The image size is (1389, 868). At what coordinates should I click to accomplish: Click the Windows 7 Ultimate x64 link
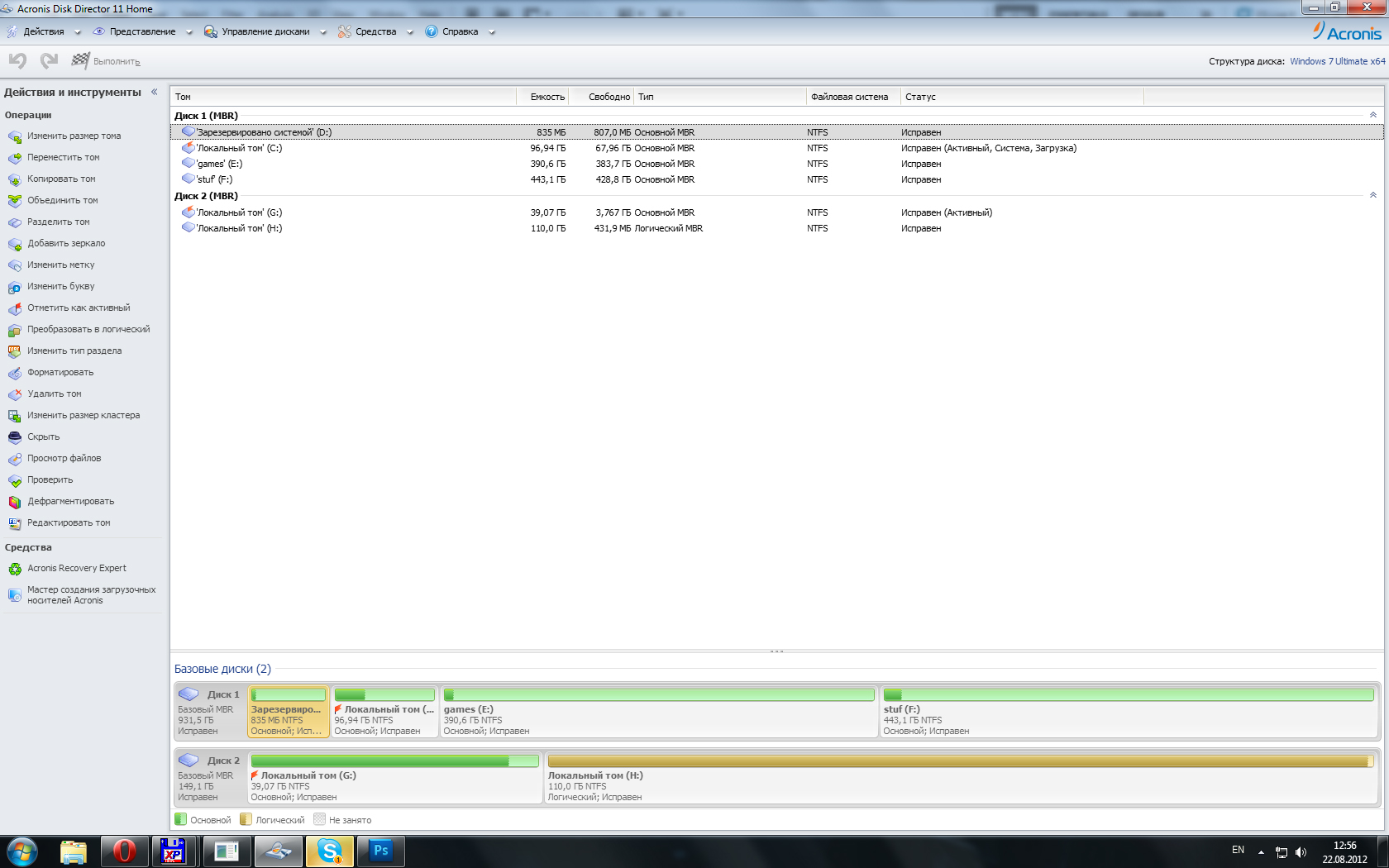point(1338,61)
